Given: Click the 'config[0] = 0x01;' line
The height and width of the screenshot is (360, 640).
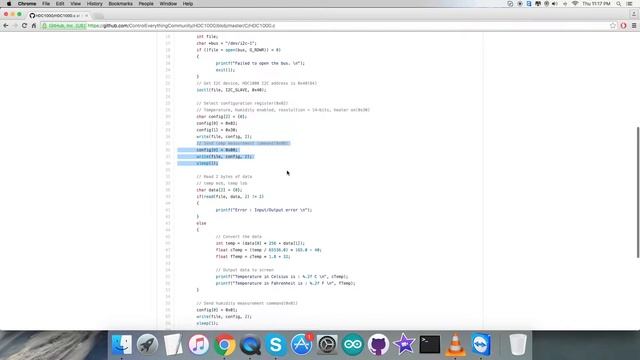Looking at the screenshot, I should coord(217,310).
